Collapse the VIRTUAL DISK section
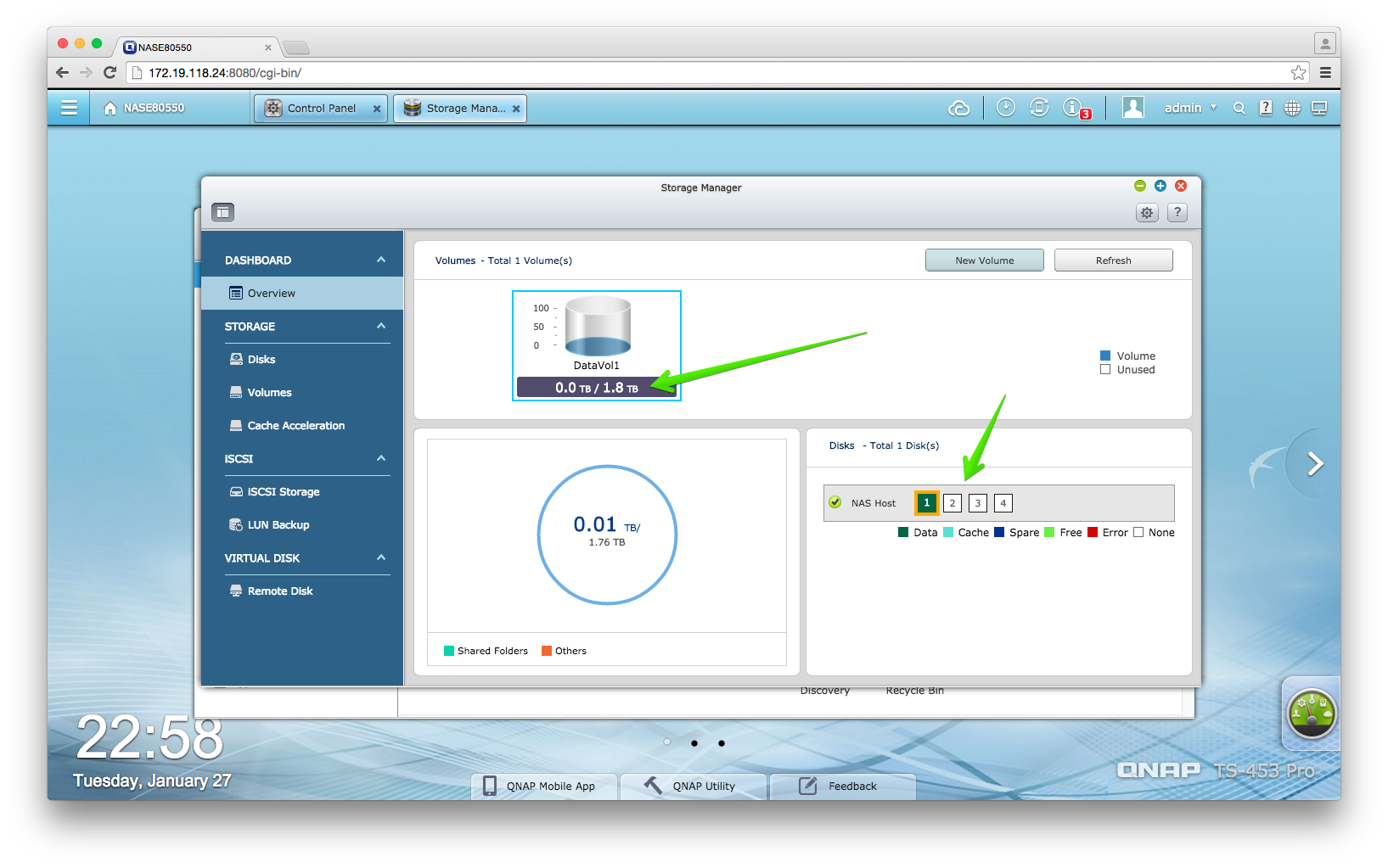The height and width of the screenshot is (868, 1388). (381, 557)
